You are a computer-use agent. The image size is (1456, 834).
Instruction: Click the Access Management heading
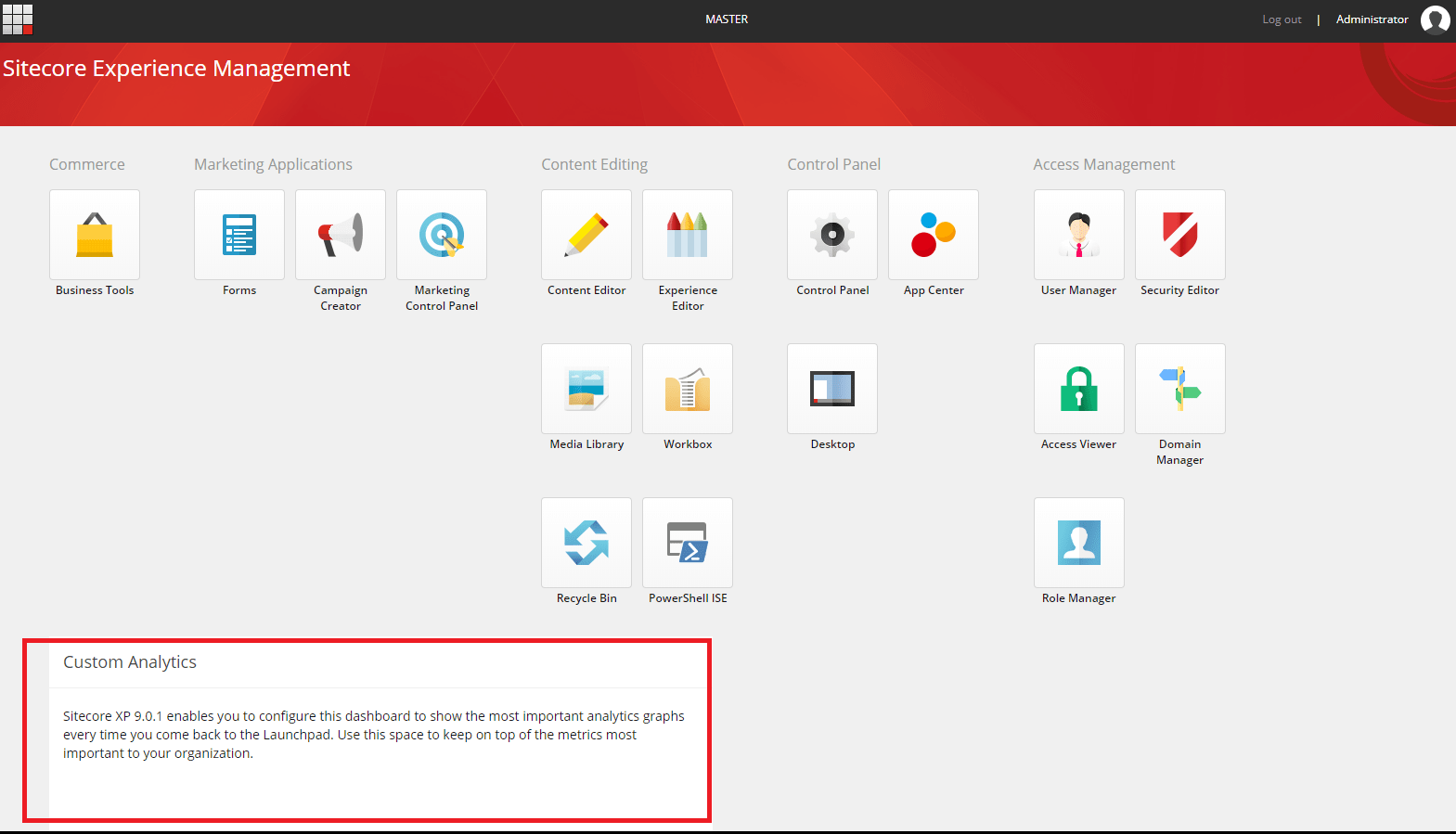pos(1104,164)
